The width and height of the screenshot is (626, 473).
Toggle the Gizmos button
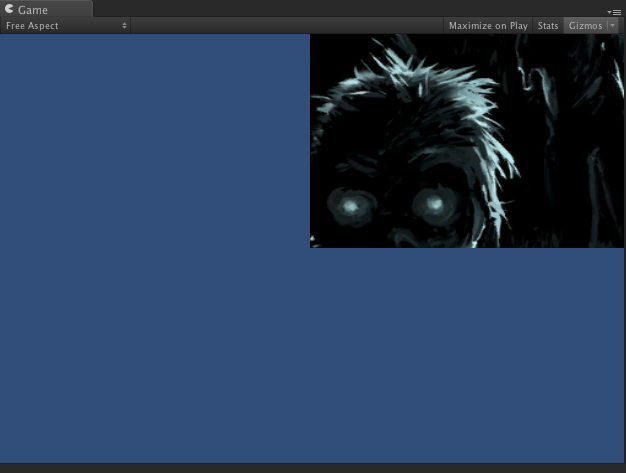pyautogui.click(x=585, y=26)
